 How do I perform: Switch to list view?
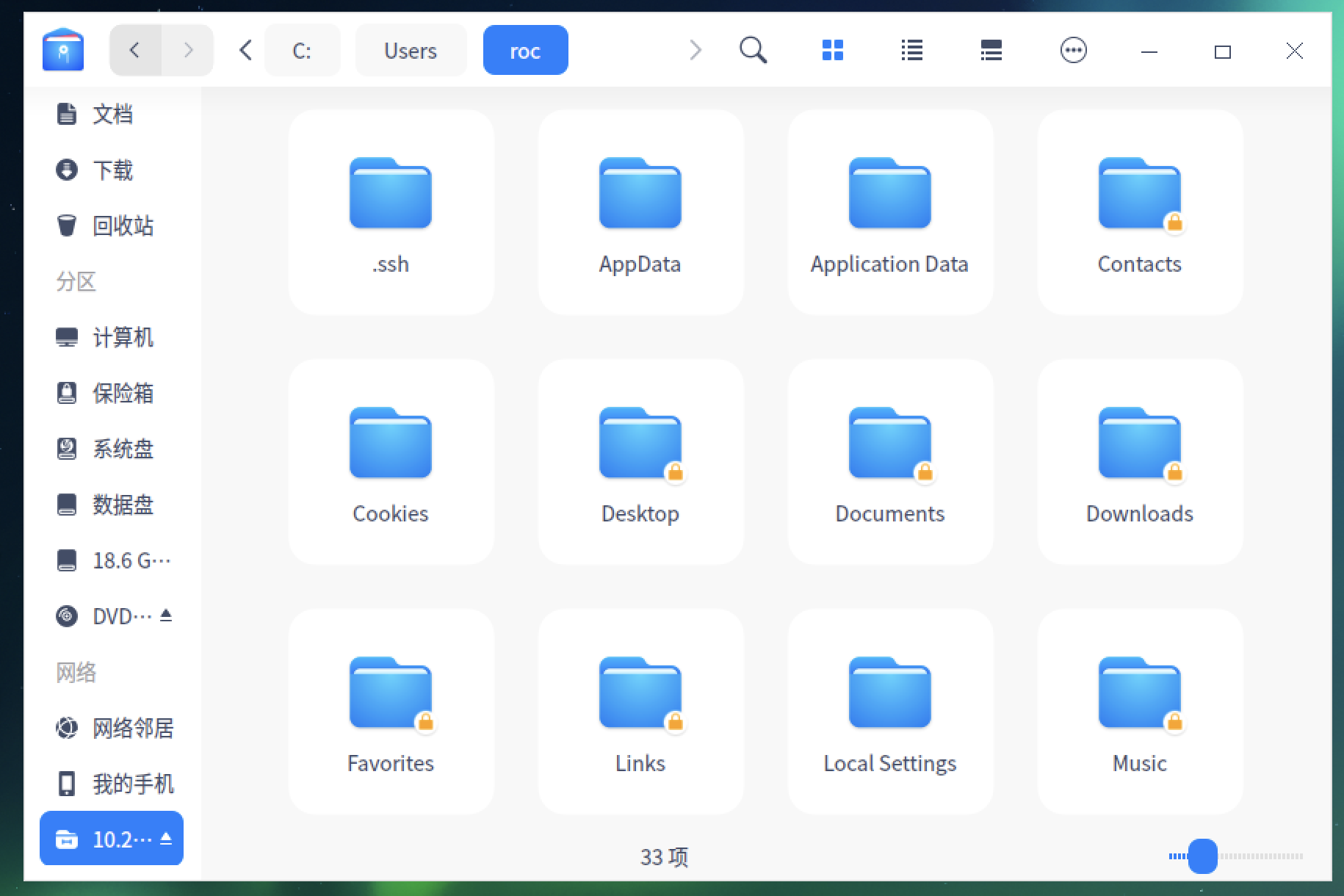coord(912,50)
